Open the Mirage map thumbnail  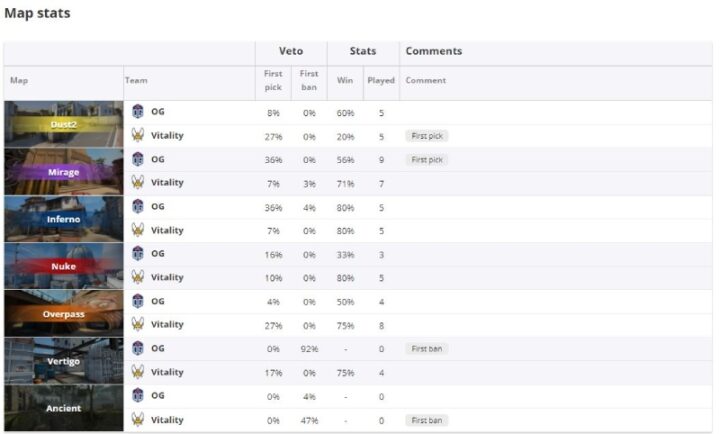pos(63,171)
